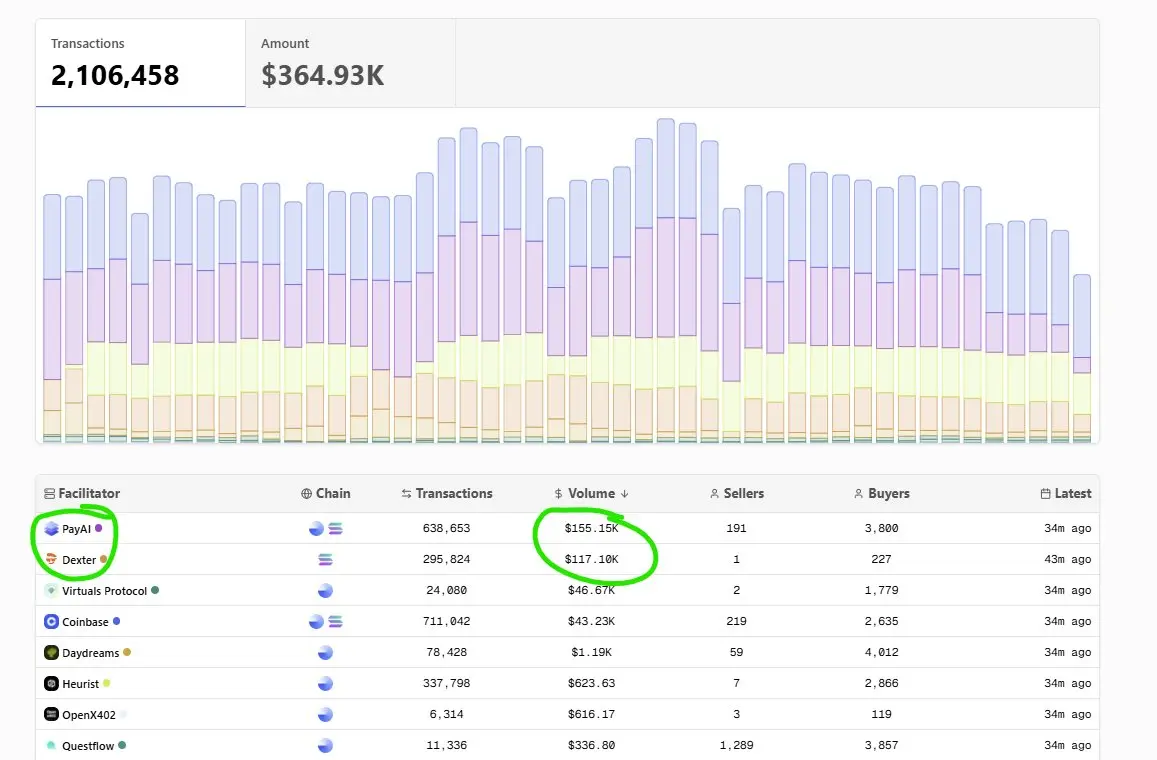Viewport: 1157px width, 760px height.
Task: Click the Dexter facilitator logo icon
Action: (51, 560)
